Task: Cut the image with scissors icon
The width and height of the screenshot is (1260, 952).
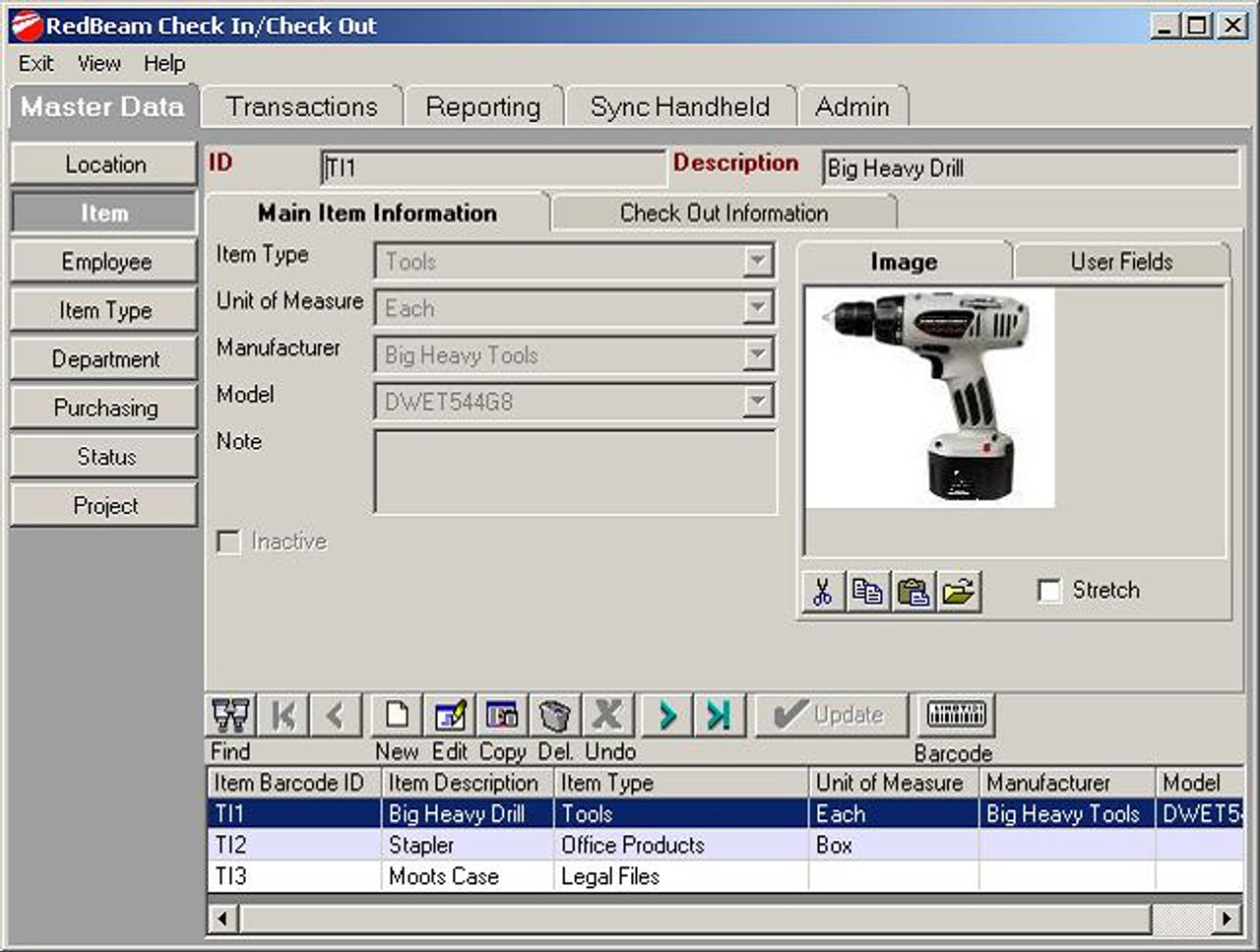Action: (x=823, y=592)
